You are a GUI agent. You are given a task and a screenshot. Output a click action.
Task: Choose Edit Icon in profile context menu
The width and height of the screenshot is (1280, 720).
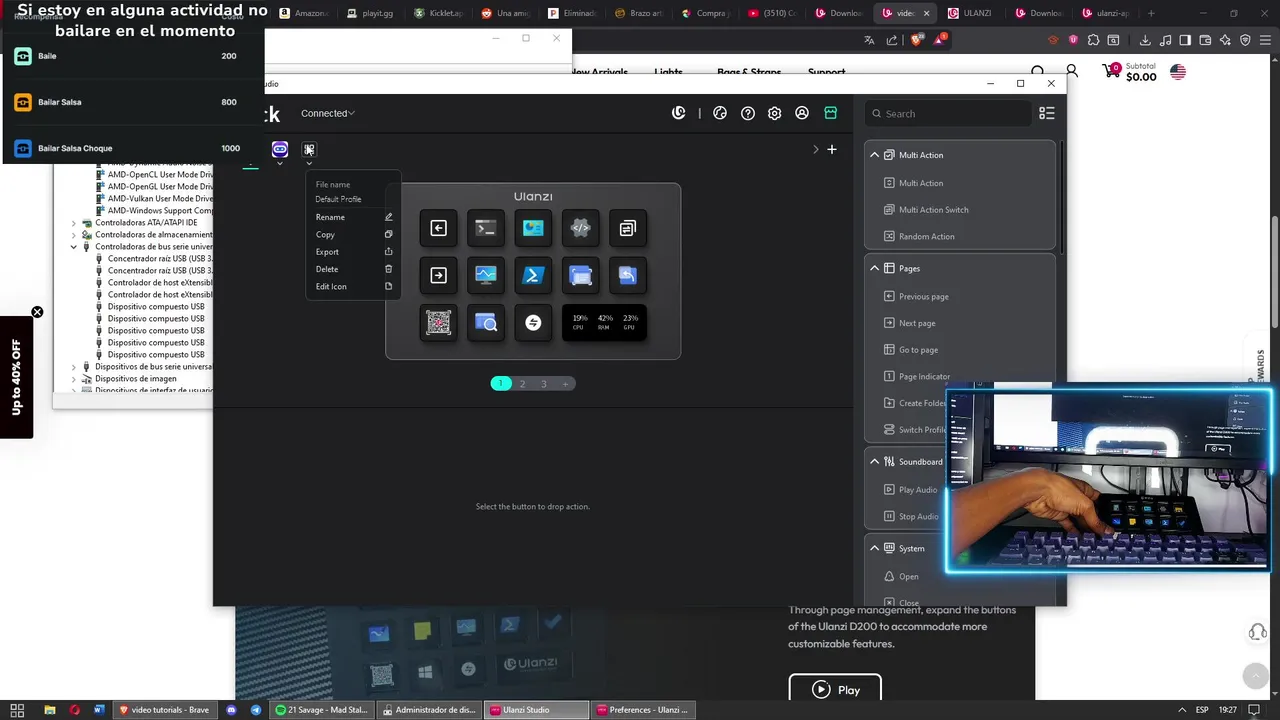tap(354, 286)
